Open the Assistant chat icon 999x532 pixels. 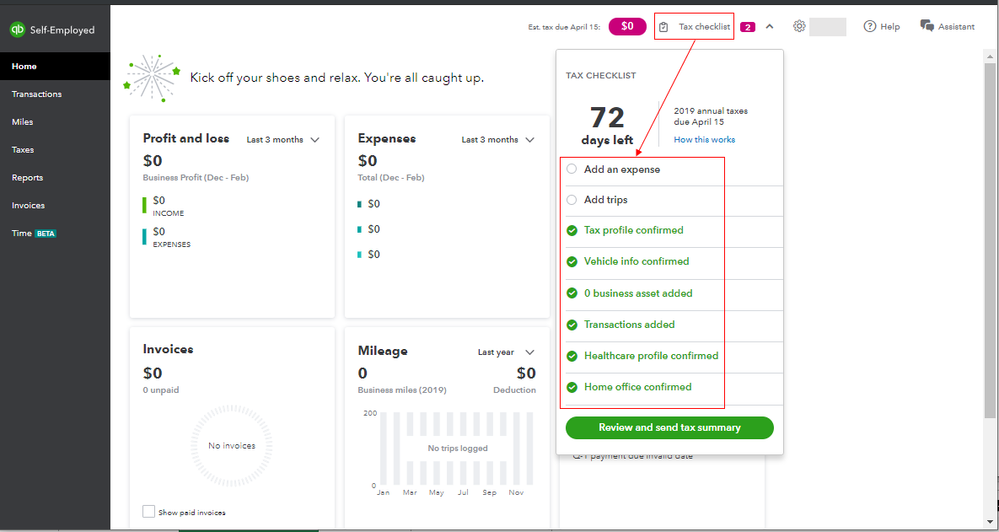pyautogui.click(x=927, y=26)
